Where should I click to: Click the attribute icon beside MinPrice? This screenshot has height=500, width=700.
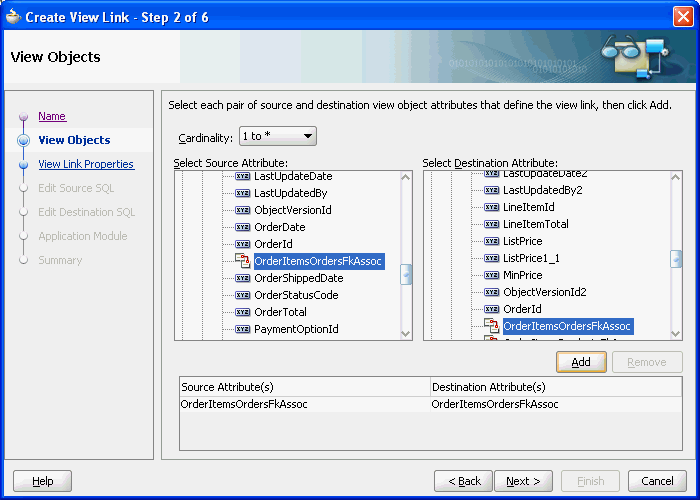click(x=492, y=275)
